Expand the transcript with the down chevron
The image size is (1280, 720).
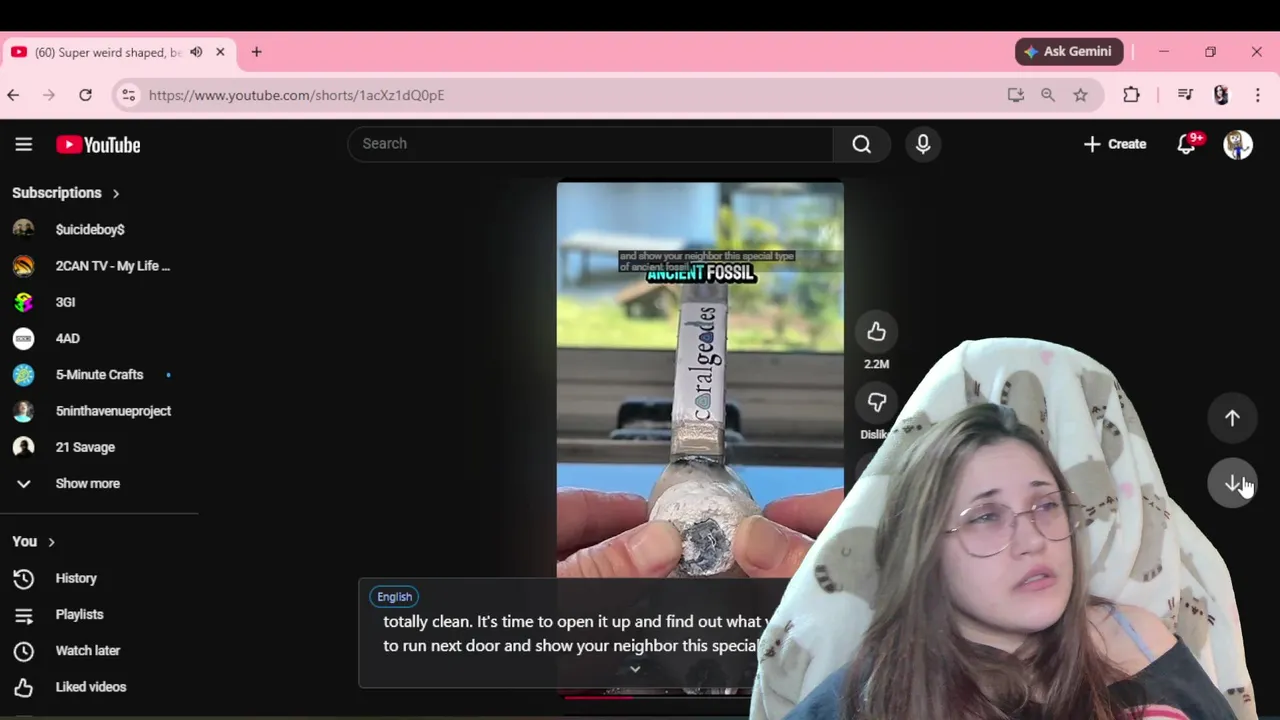point(634,669)
